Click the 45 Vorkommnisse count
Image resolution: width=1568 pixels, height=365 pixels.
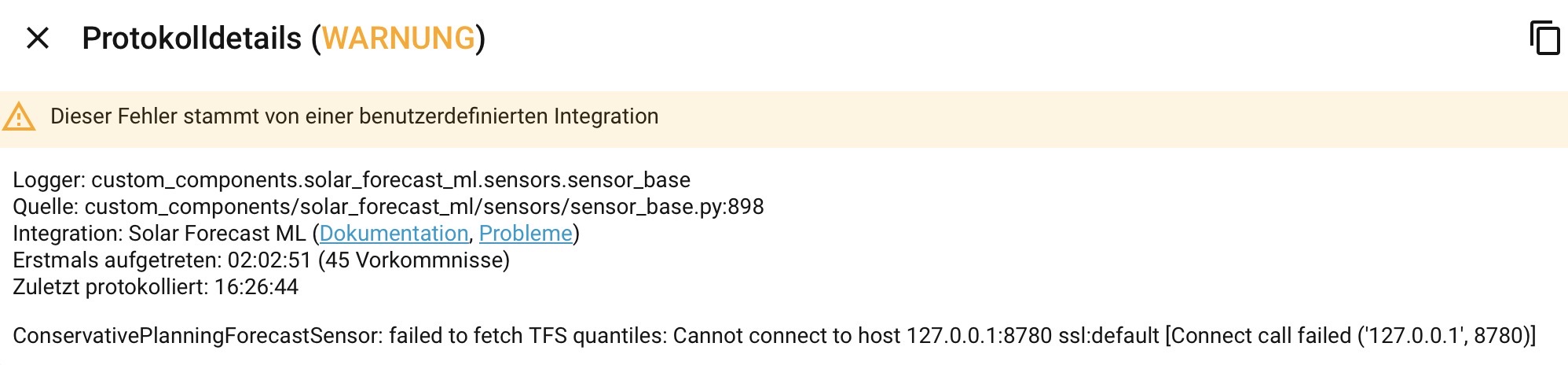click(414, 260)
